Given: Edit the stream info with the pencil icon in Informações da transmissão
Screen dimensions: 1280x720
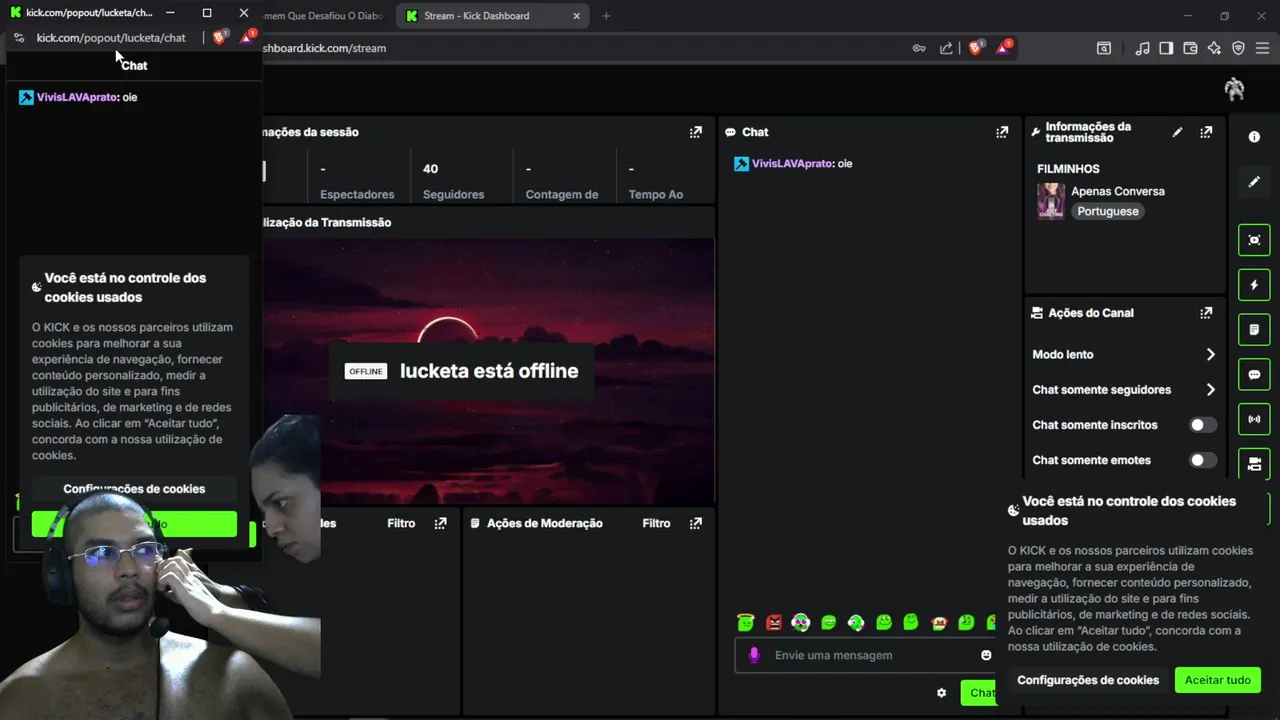Looking at the screenshot, I should point(1177,132).
